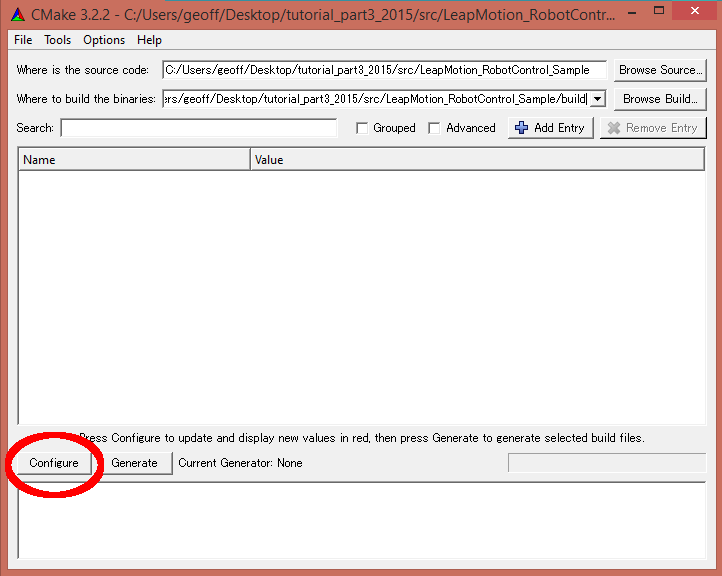
Task: Close the CMake window
Action: (695, 11)
